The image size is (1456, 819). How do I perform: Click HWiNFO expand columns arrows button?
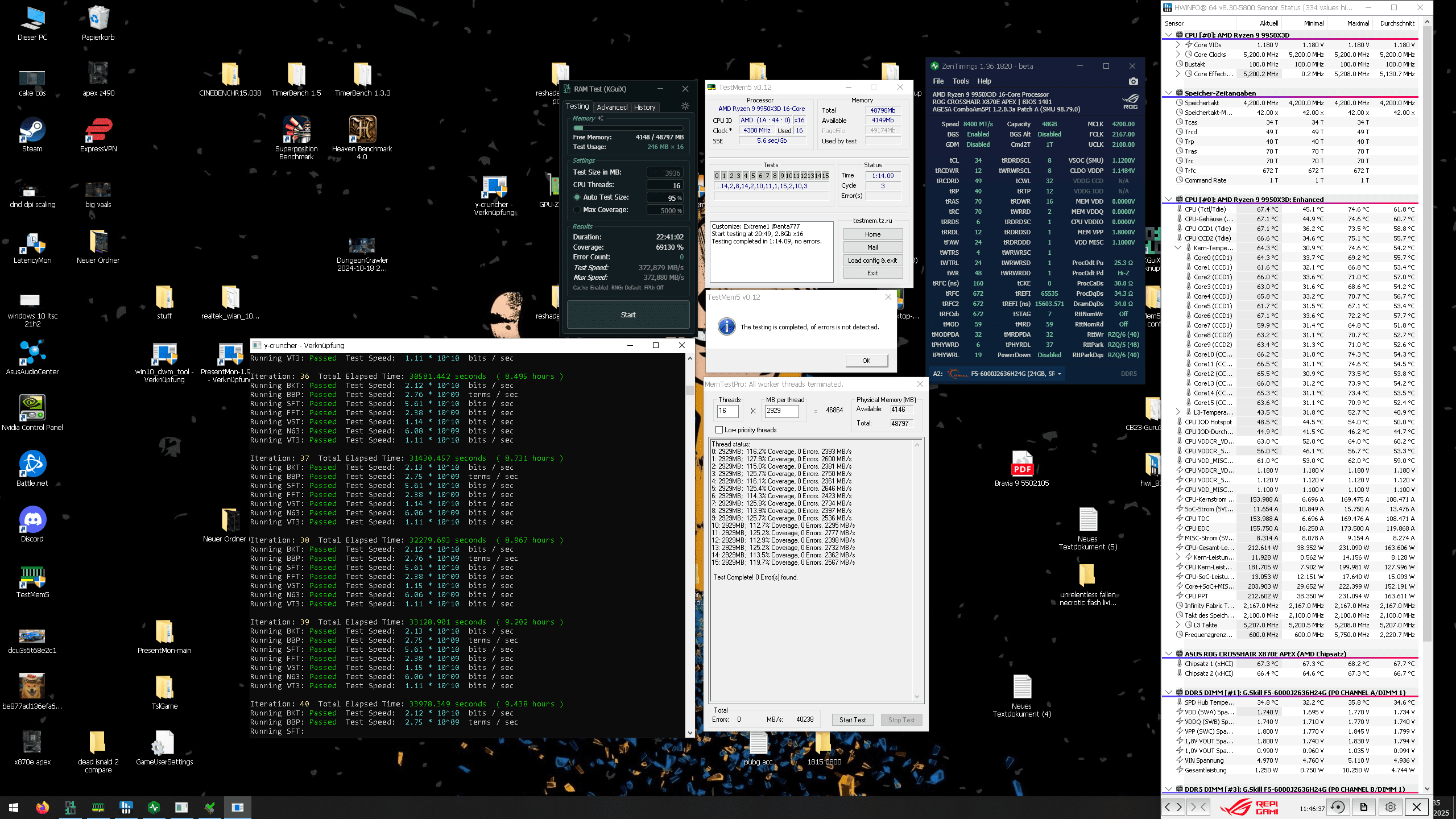(x=1173, y=806)
